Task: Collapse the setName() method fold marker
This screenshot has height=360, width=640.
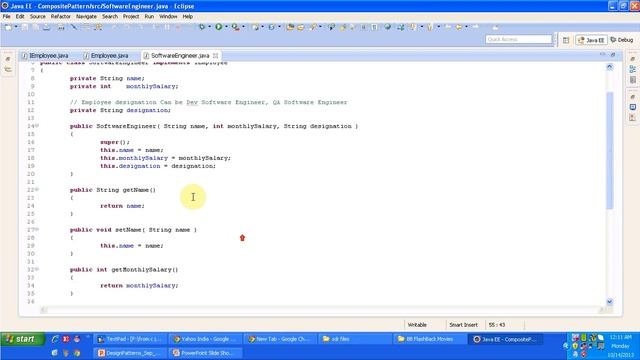Action: [x=37, y=229]
